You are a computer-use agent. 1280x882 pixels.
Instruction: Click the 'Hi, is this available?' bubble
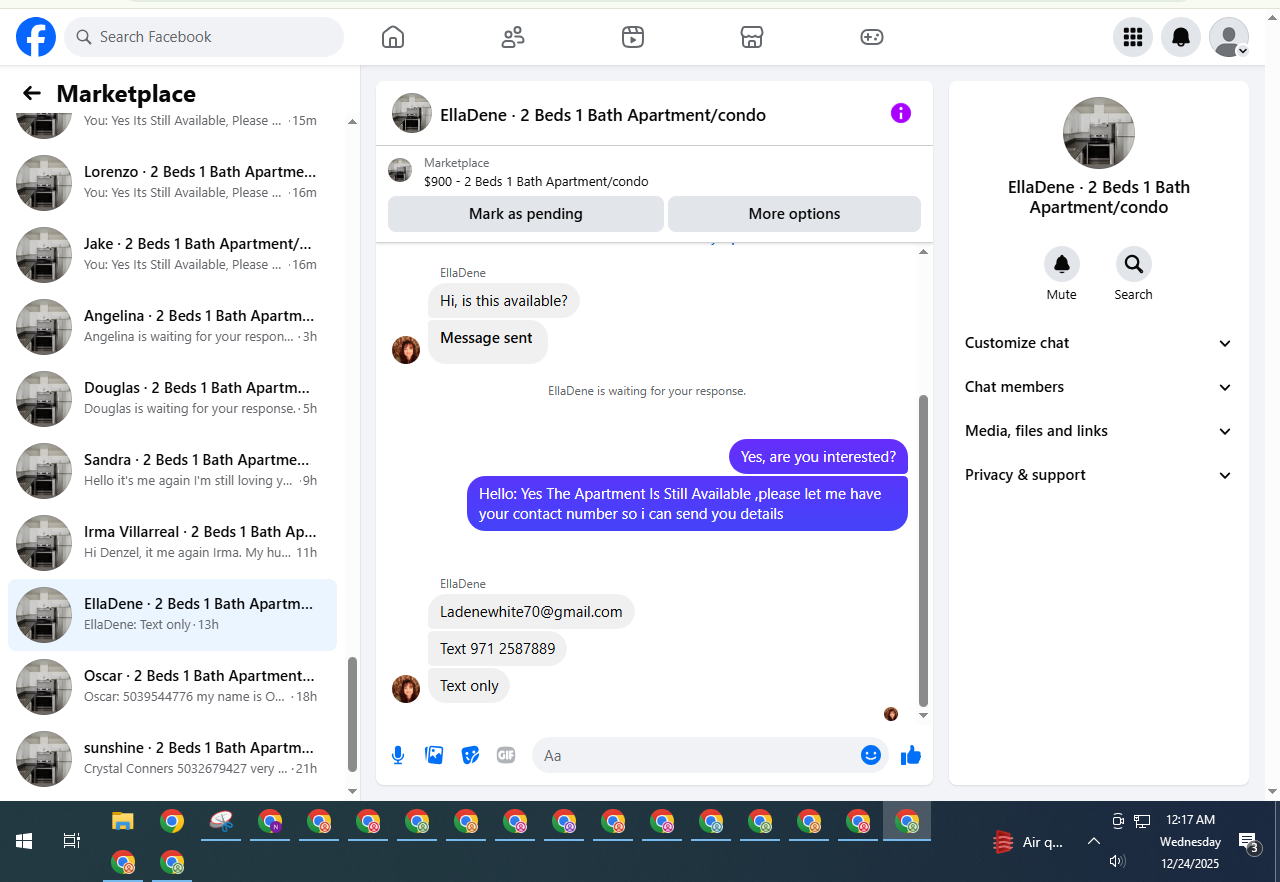pyautogui.click(x=504, y=301)
